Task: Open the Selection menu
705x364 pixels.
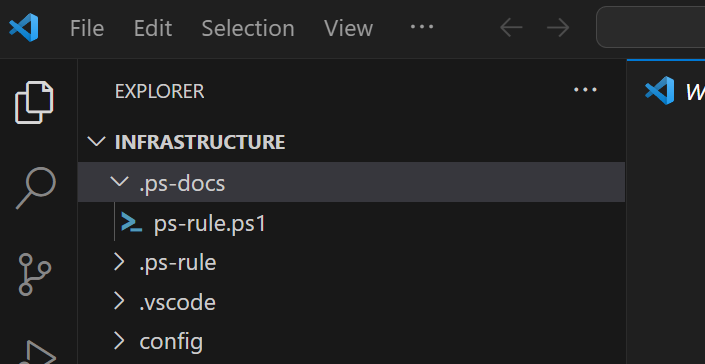Action: pyautogui.click(x=248, y=29)
